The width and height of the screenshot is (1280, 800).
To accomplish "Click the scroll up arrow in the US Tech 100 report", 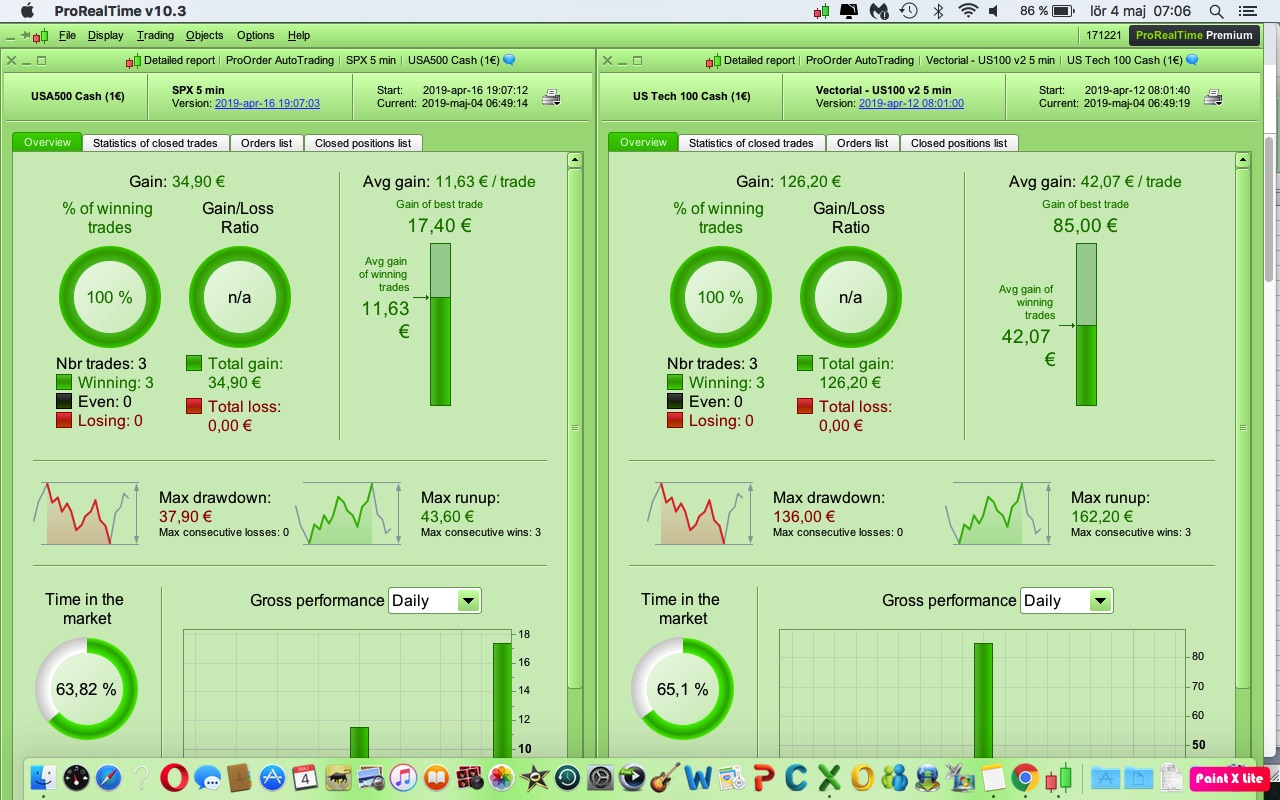I will pos(1242,160).
